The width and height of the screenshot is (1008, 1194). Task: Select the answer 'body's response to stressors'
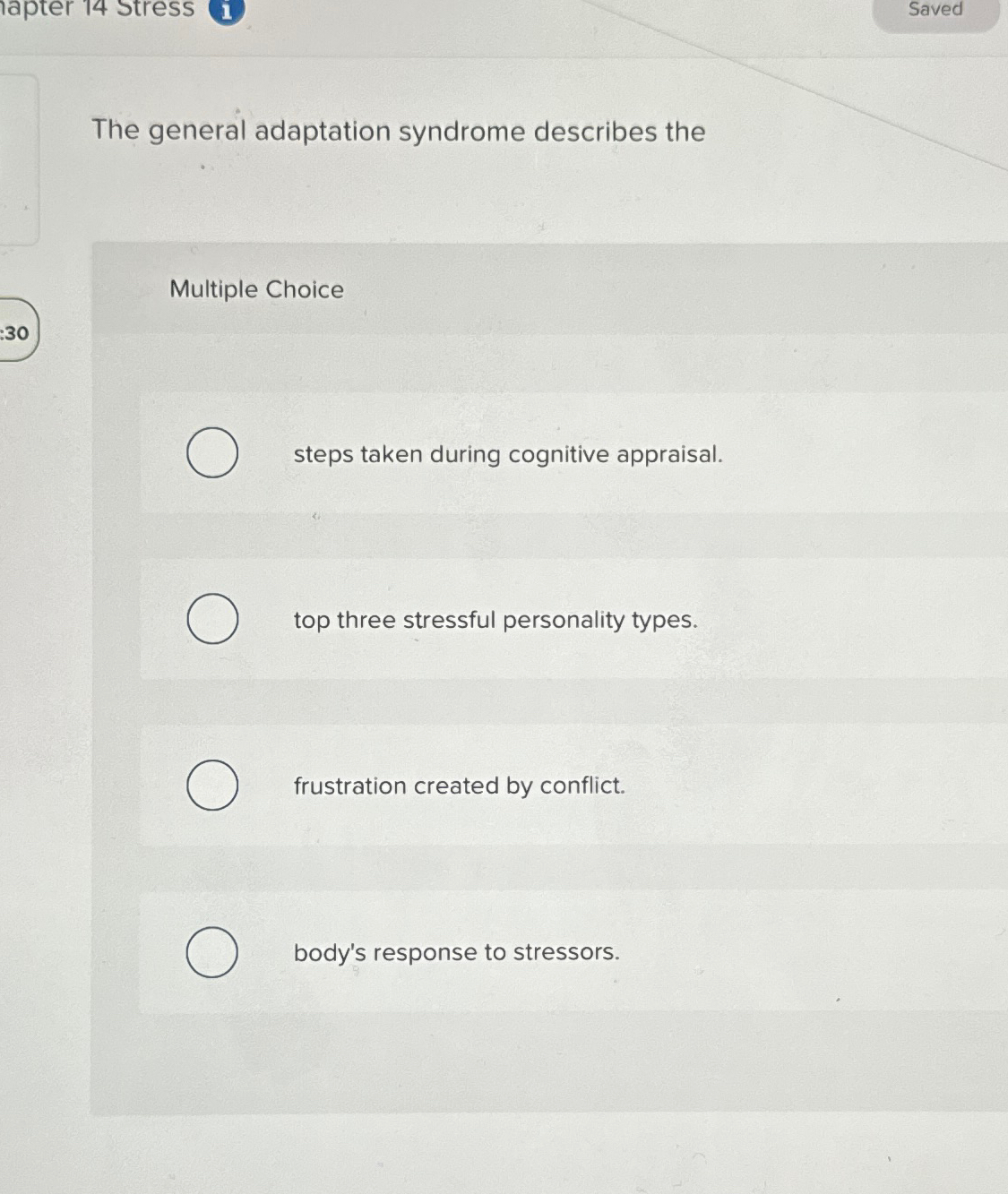coord(211,951)
